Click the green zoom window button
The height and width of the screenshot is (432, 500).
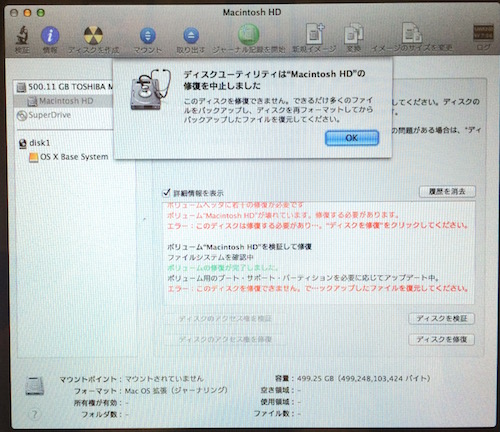[x=41, y=13]
